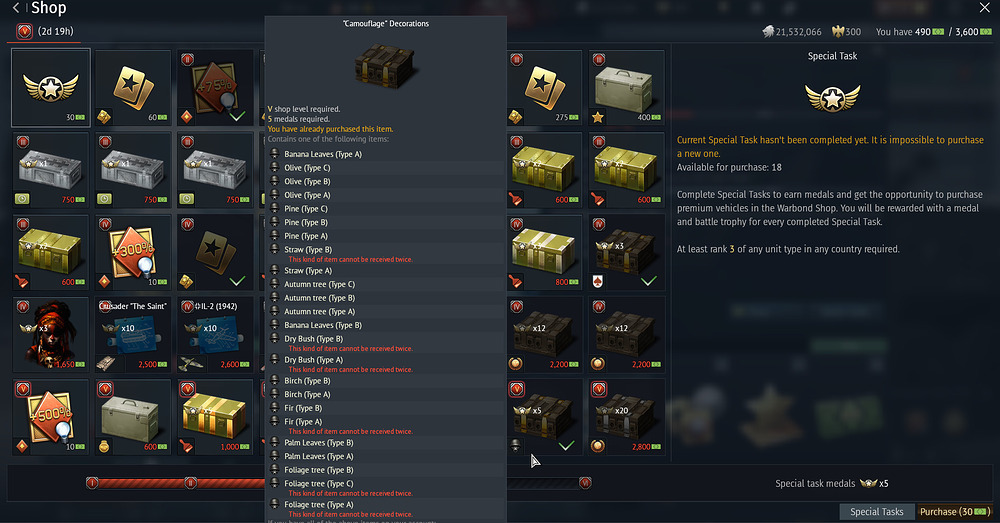1000x523 pixels.
Task: Click level II marker on progress bar
Action: [190, 483]
